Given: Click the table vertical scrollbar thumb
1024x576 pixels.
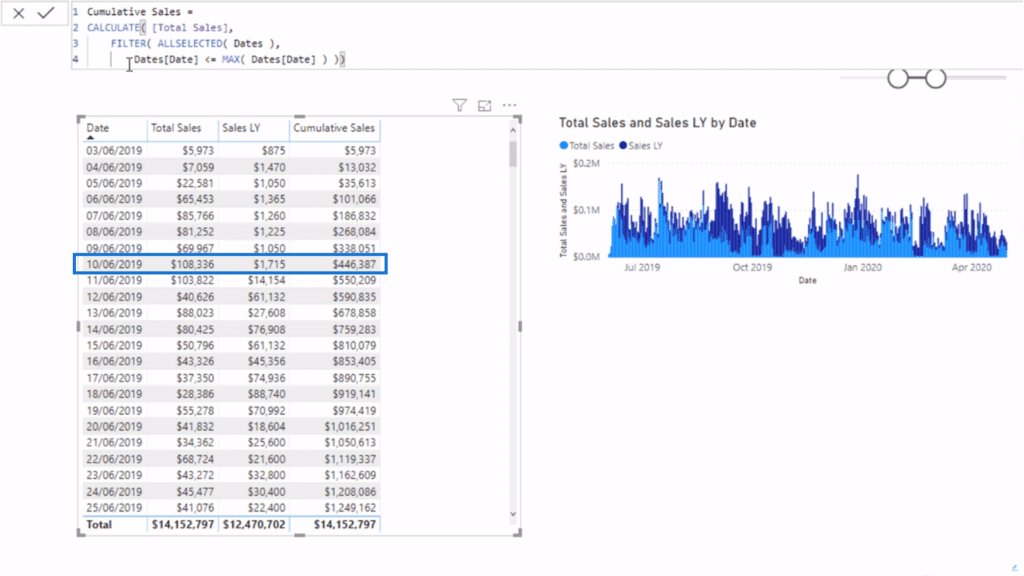Looking at the screenshot, I should click(513, 154).
